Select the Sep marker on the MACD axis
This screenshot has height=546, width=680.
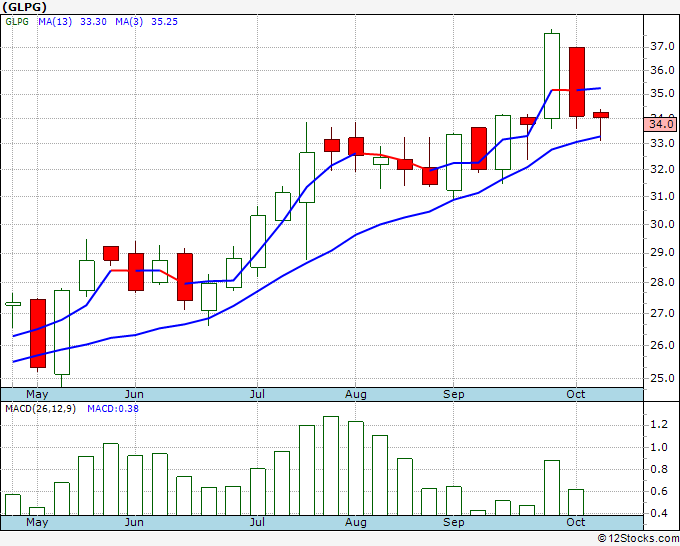(454, 522)
